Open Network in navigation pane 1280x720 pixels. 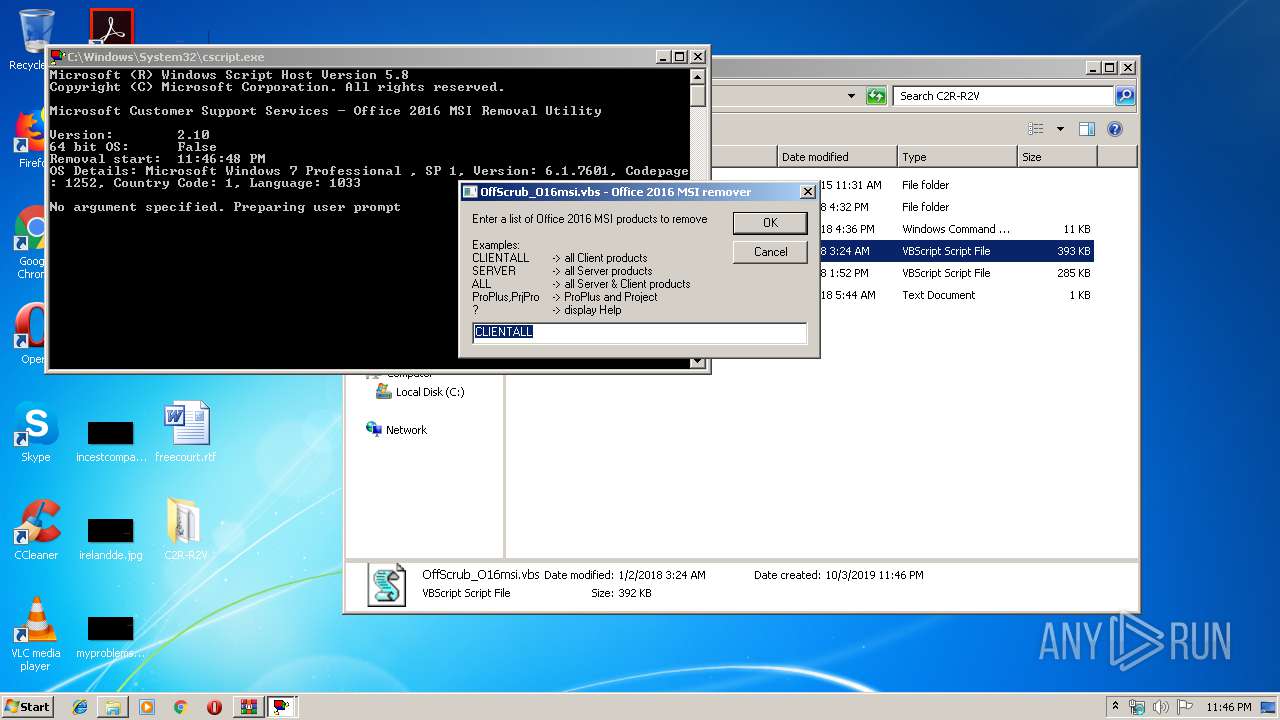[397, 430]
